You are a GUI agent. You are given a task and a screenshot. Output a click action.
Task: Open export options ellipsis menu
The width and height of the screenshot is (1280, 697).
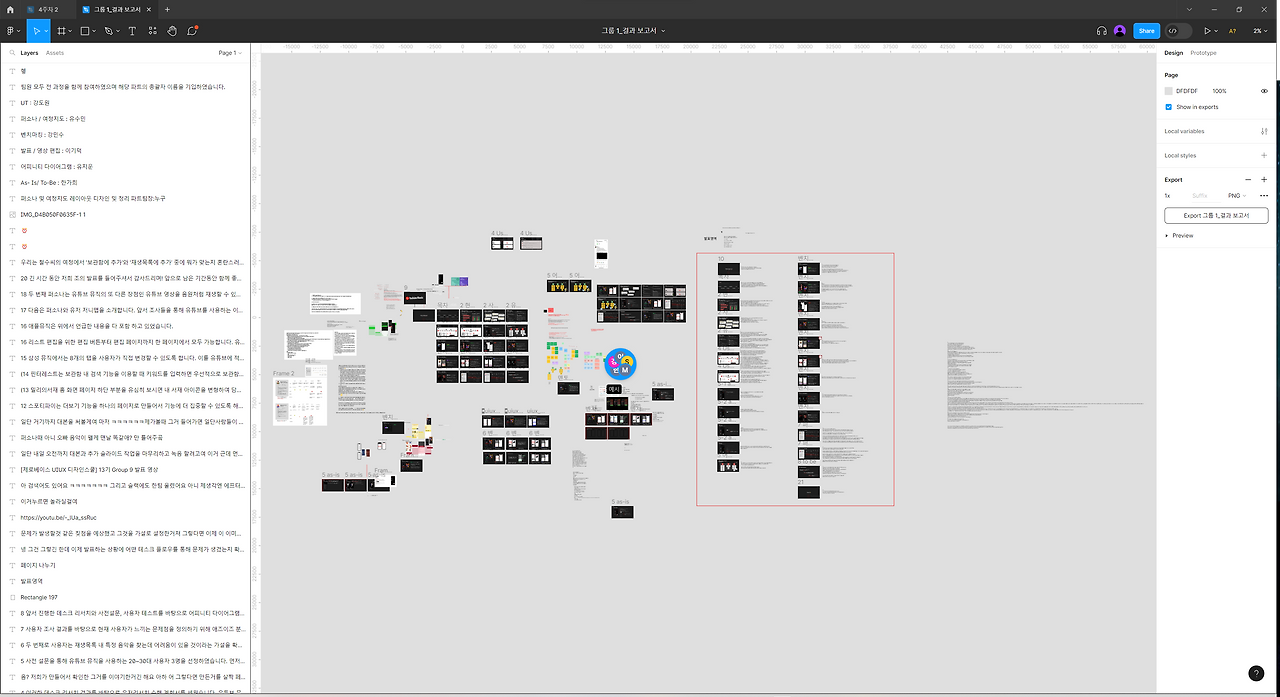pyautogui.click(x=1264, y=196)
